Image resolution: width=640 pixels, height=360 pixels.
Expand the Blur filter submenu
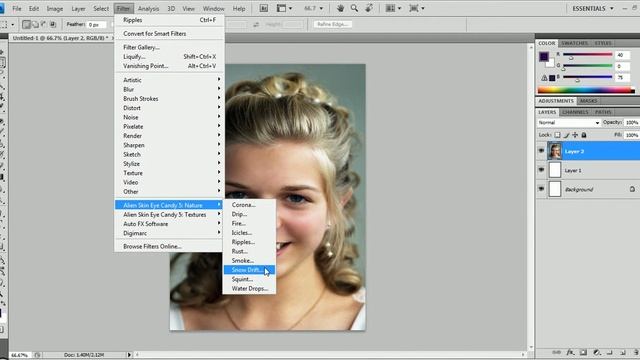coord(169,89)
